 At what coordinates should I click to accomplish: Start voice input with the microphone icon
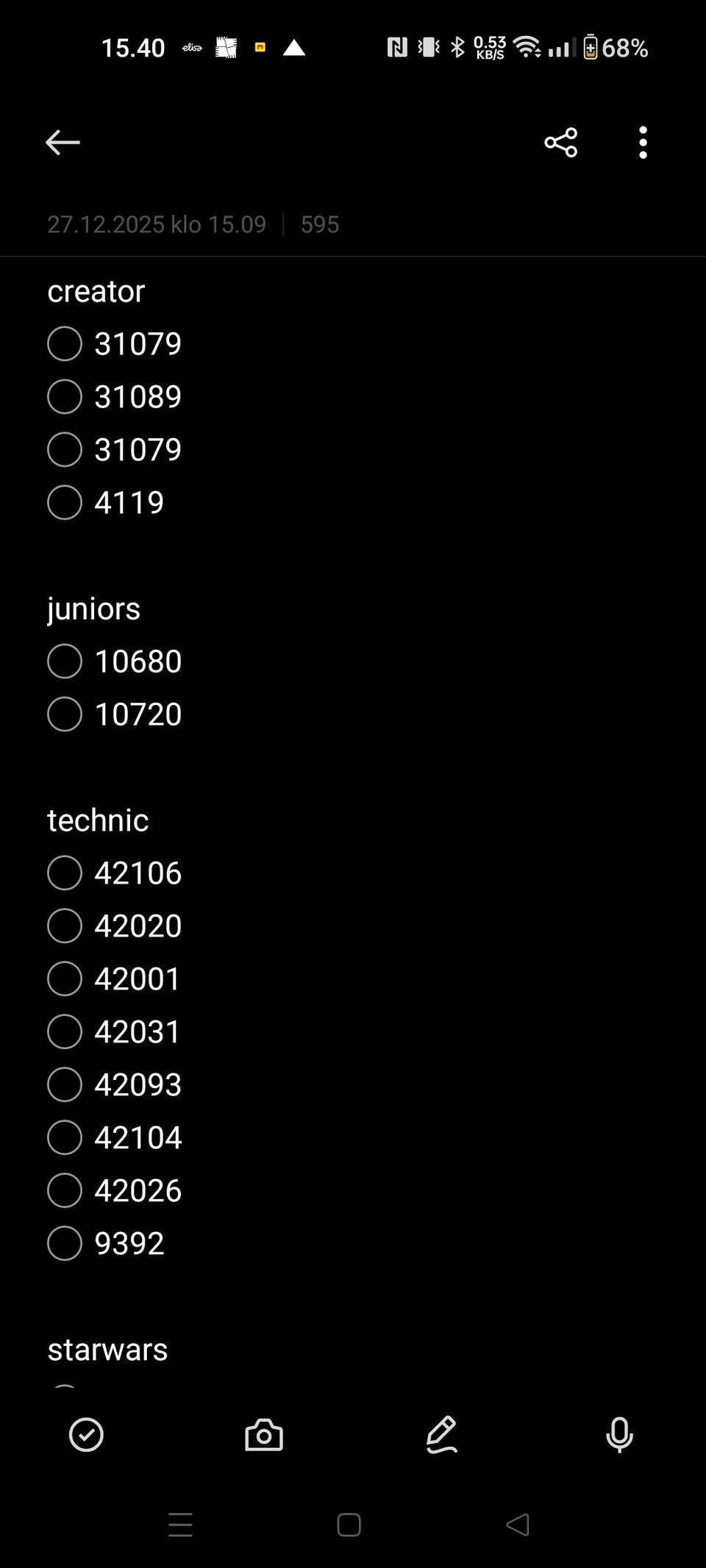pos(619,1434)
